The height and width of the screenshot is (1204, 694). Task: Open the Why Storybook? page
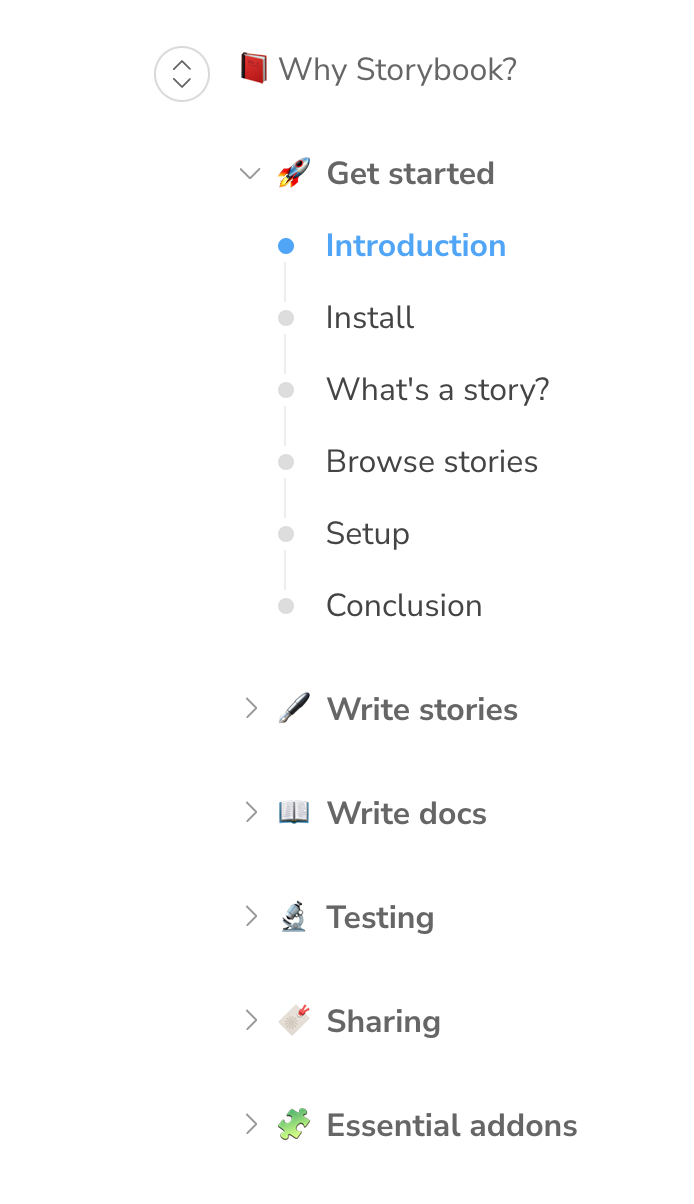[x=398, y=69]
